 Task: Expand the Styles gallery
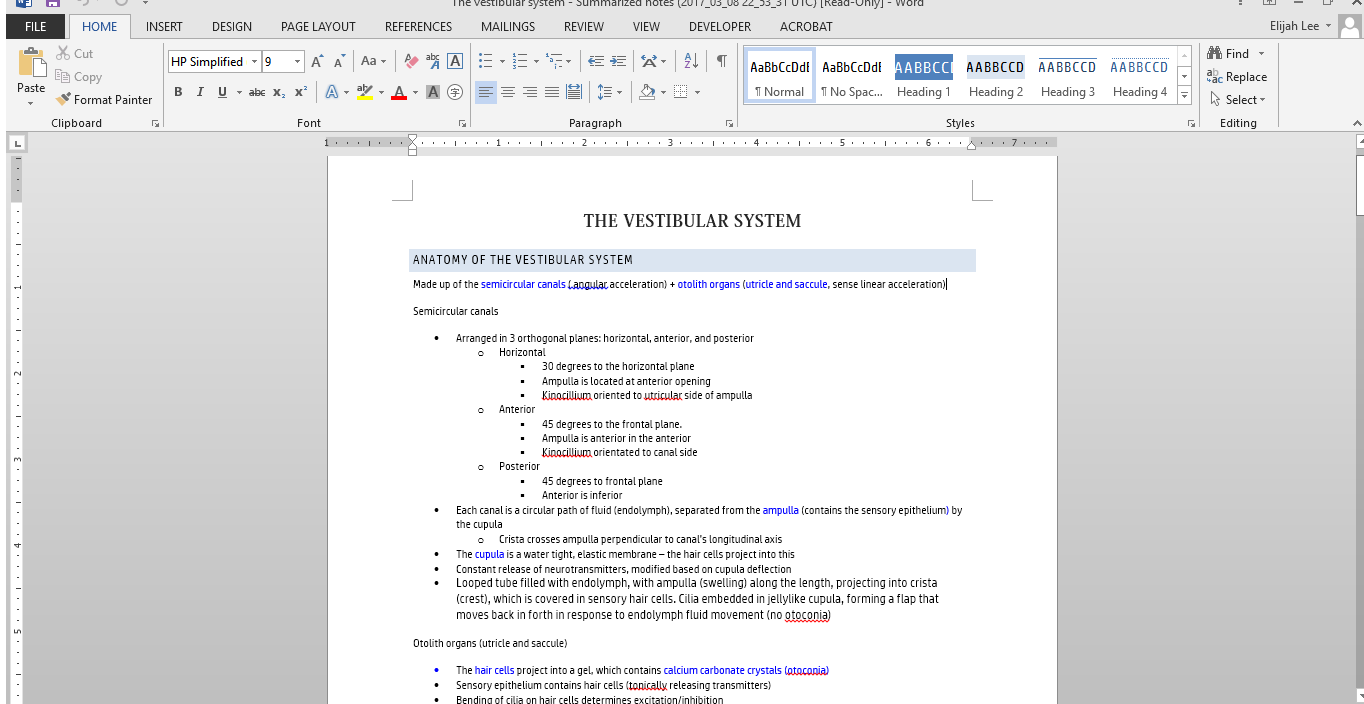point(1184,96)
